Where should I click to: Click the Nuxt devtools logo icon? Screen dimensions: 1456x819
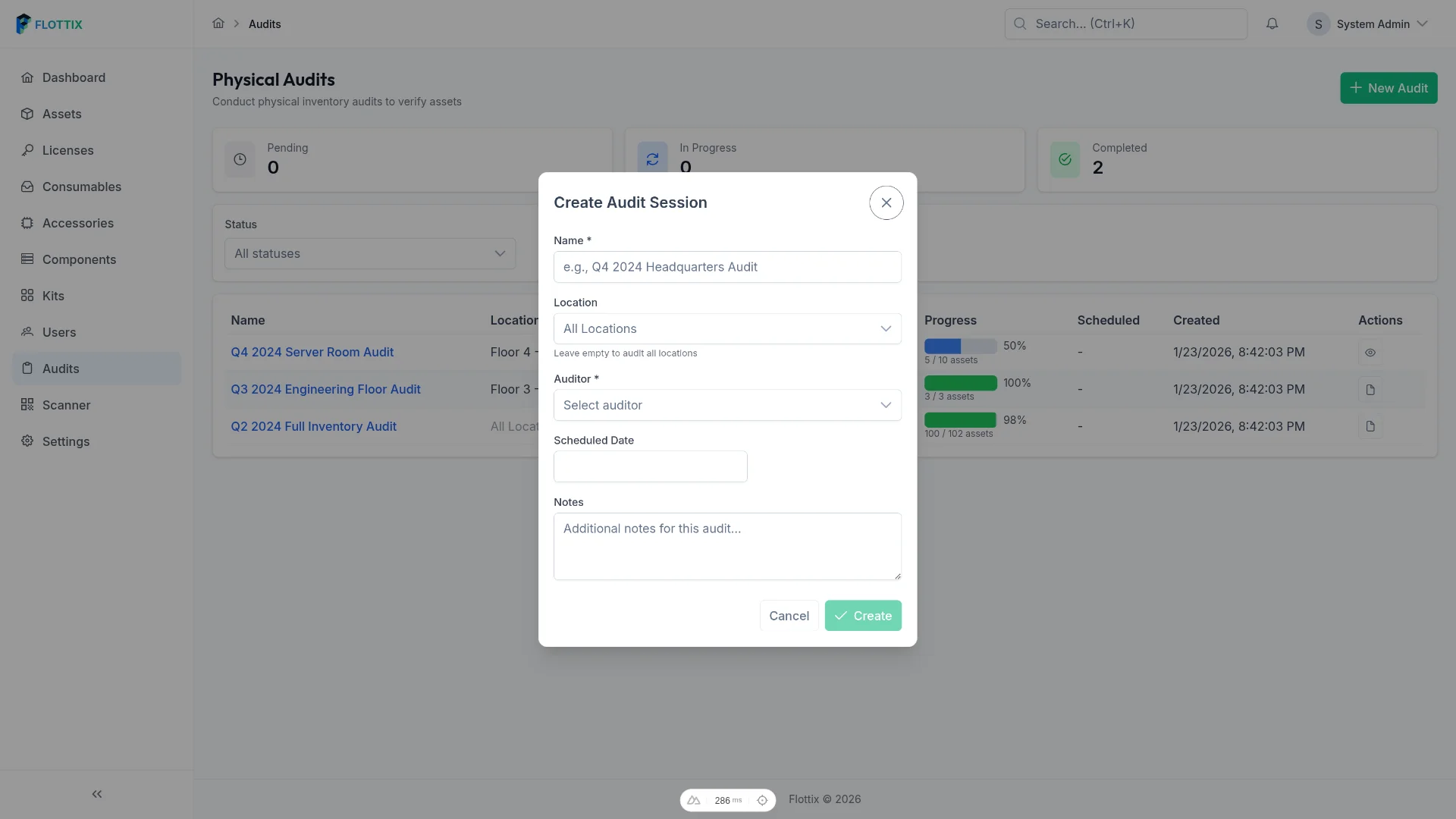pos(694,800)
